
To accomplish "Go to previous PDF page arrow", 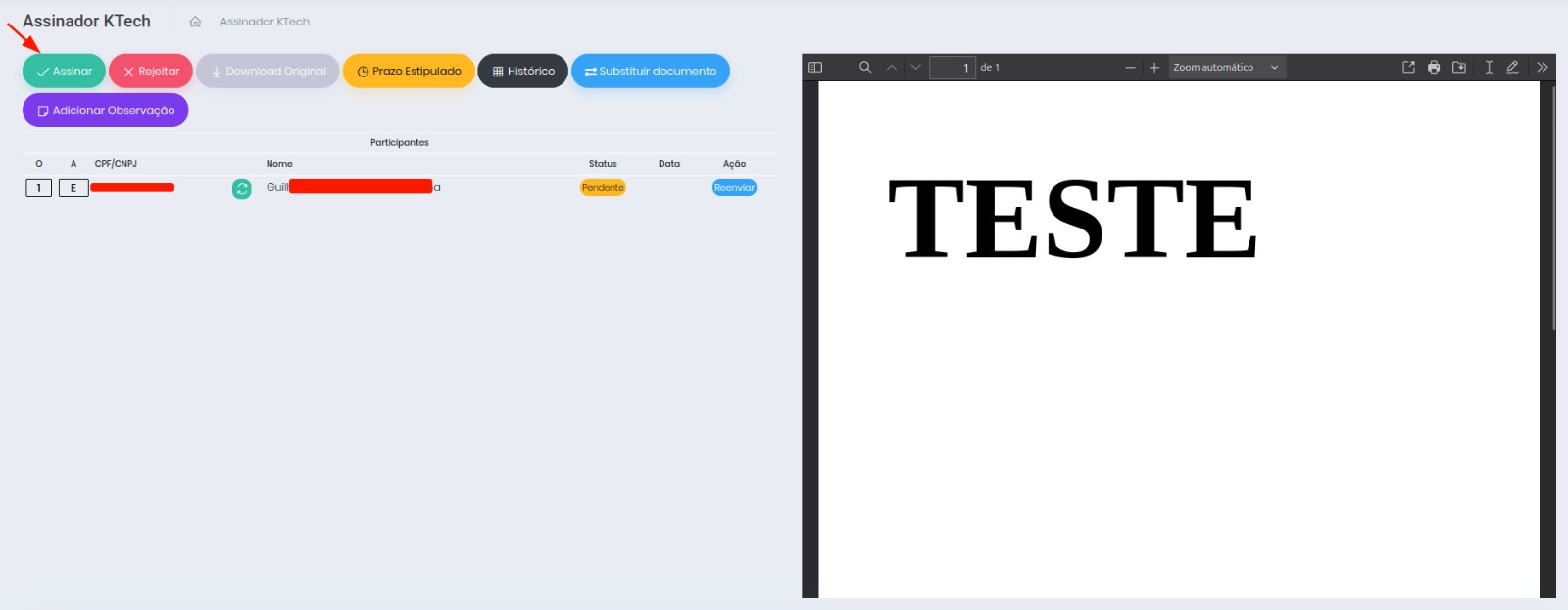I will (892, 68).
